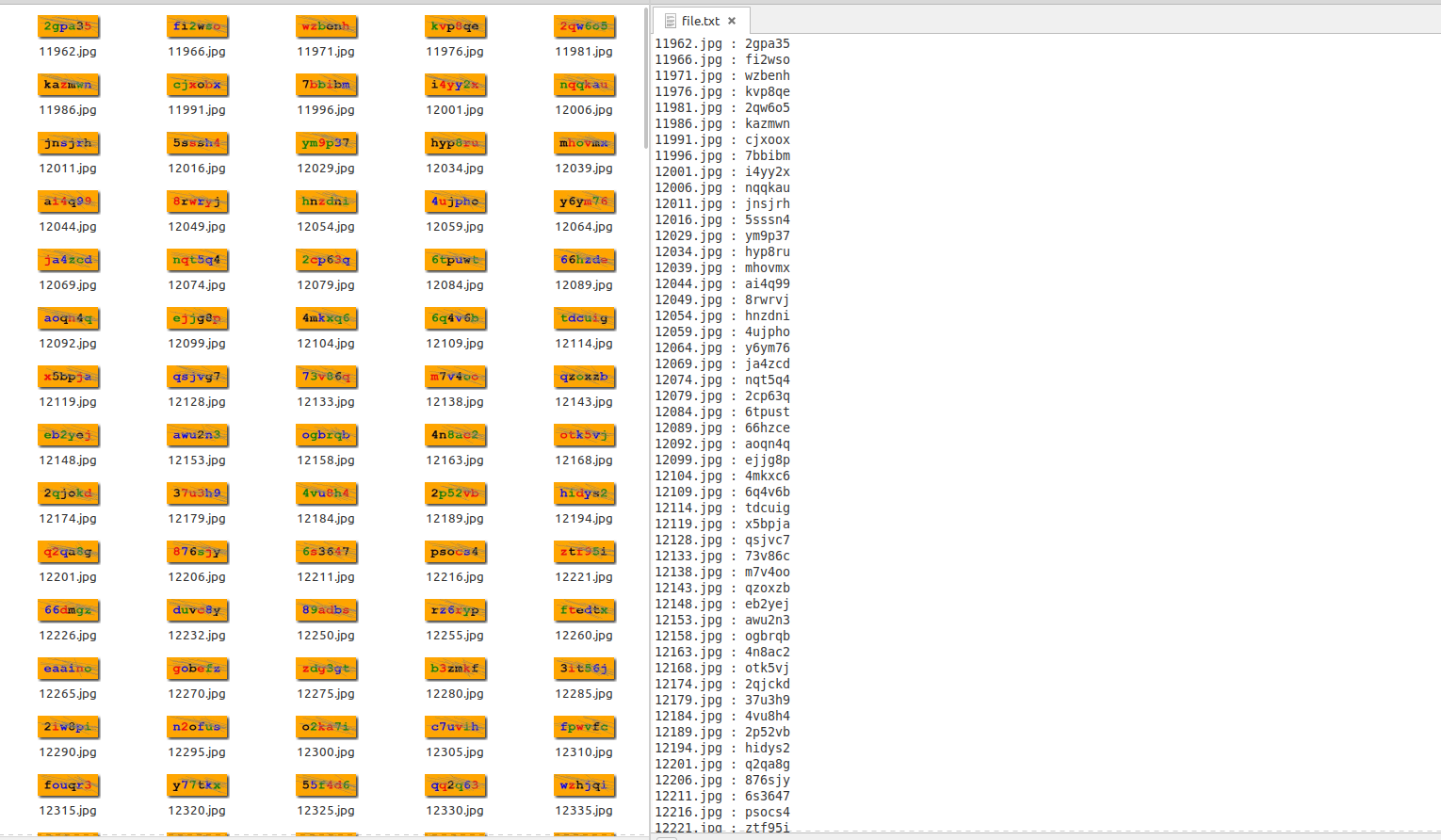This screenshot has width=1441, height=840.
Task: Place cursor on line '12064.jpg : y6ym76'
Action: point(722,347)
